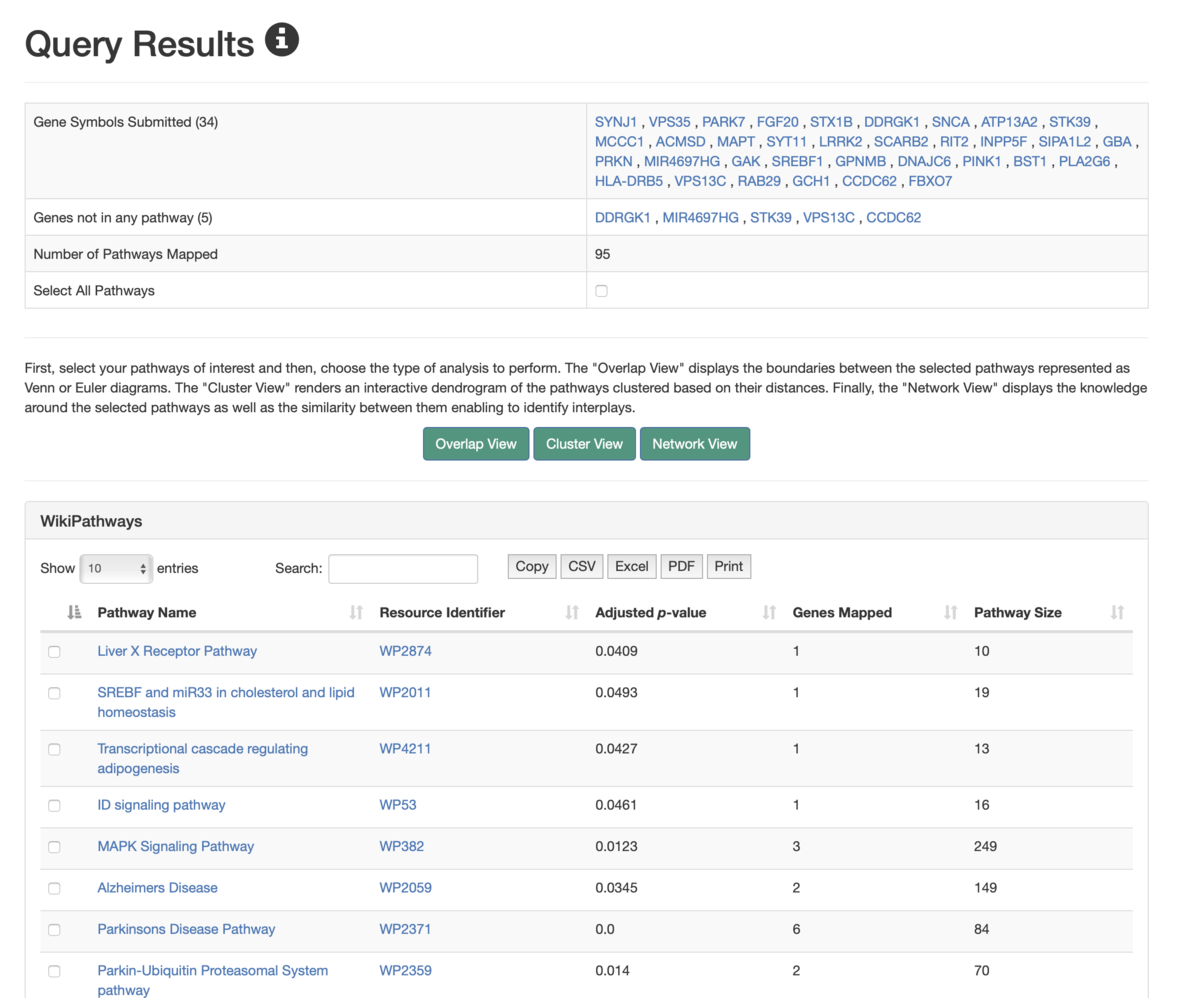Export the table to Excel
The height and width of the screenshot is (998, 1200).
632,567
